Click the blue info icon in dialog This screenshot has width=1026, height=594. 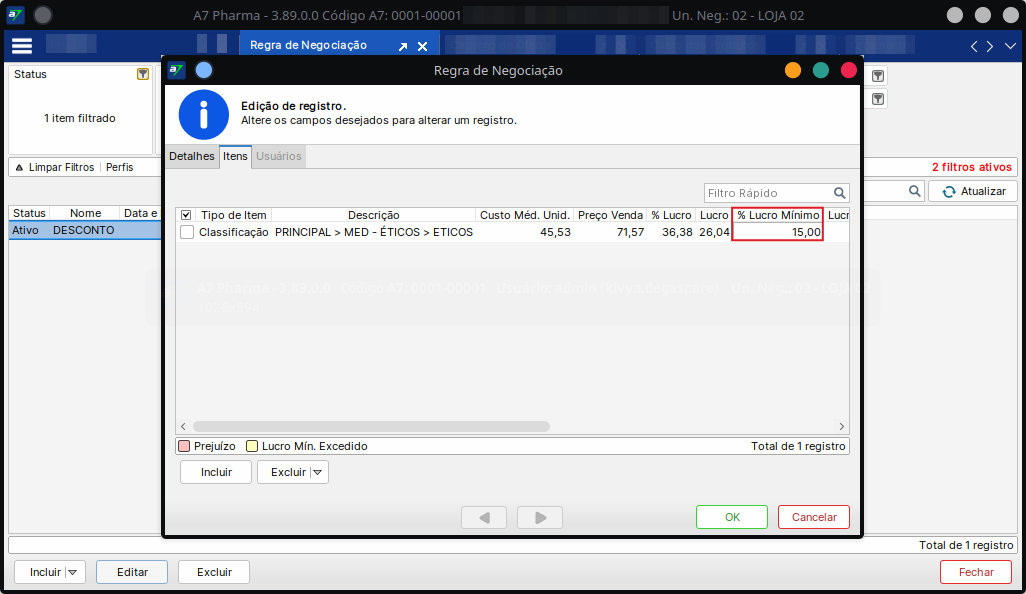203,114
